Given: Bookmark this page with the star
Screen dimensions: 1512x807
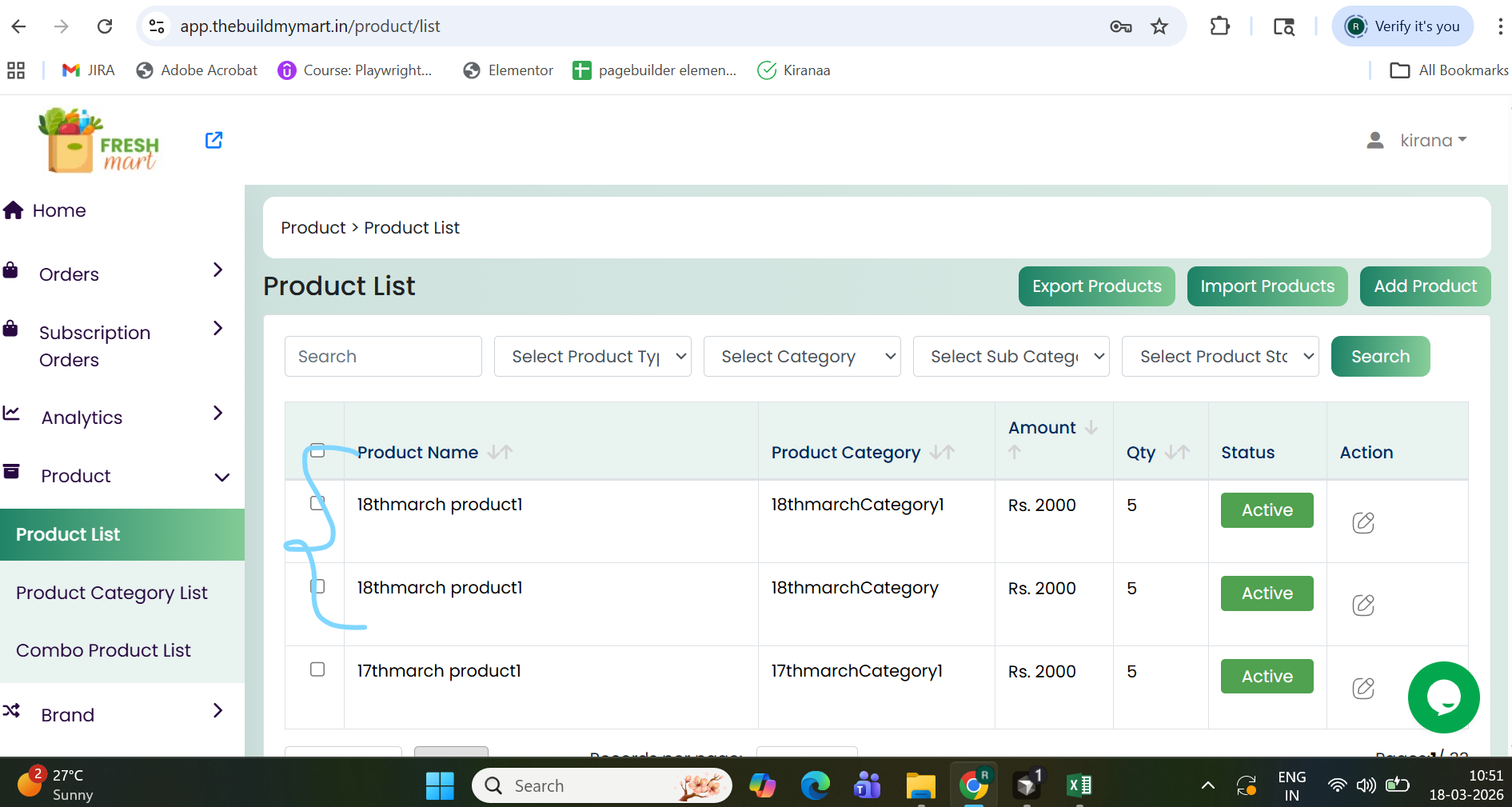Looking at the screenshot, I should click(x=1159, y=26).
